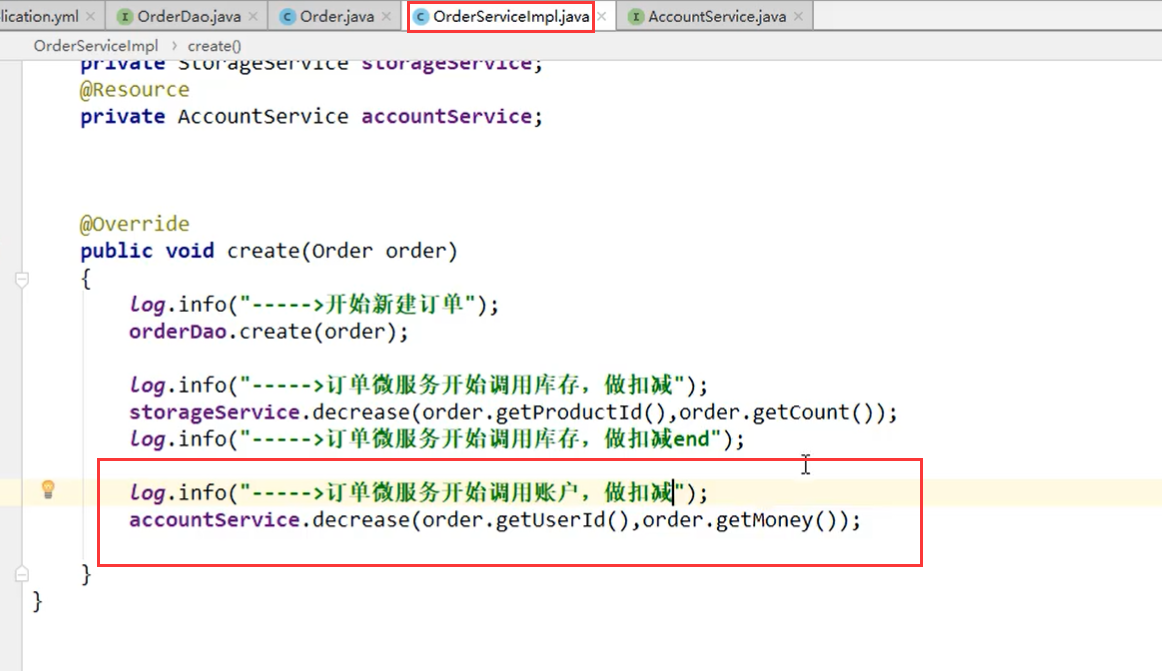
Task: Open the AccountService.java tab
Action: [717, 16]
